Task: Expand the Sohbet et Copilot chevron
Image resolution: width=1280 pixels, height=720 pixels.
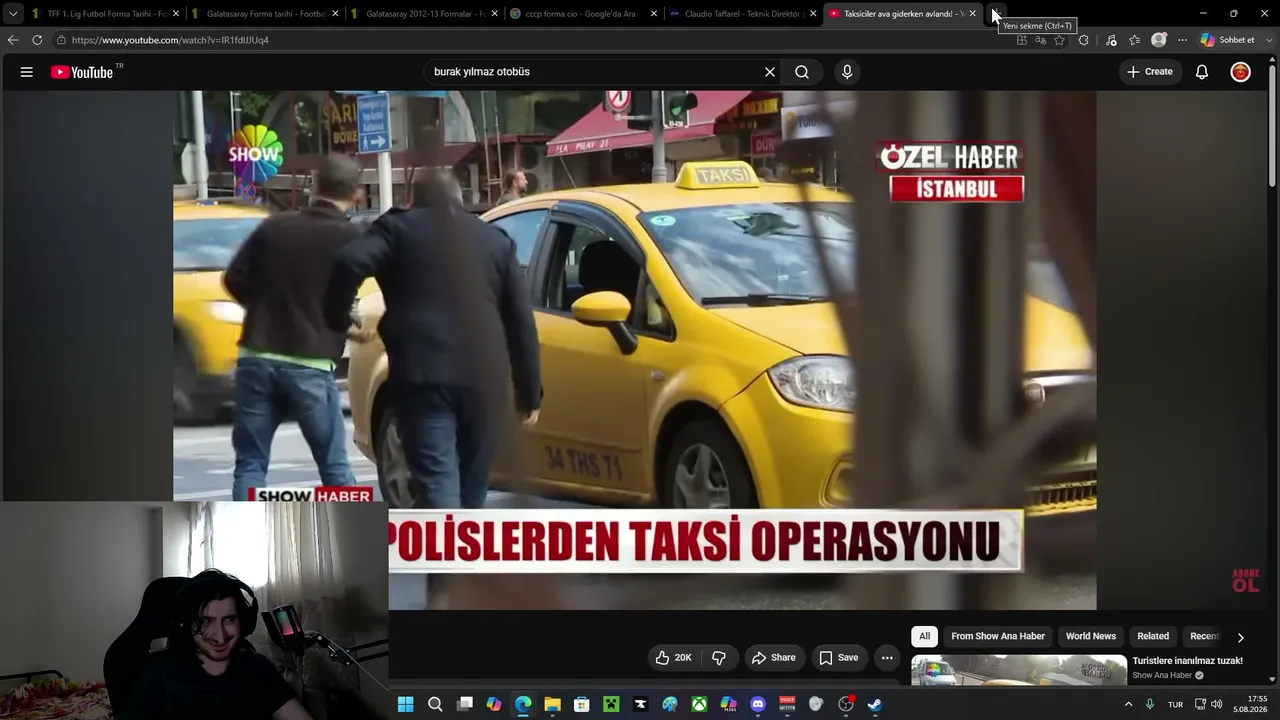Action: click(1268, 40)
